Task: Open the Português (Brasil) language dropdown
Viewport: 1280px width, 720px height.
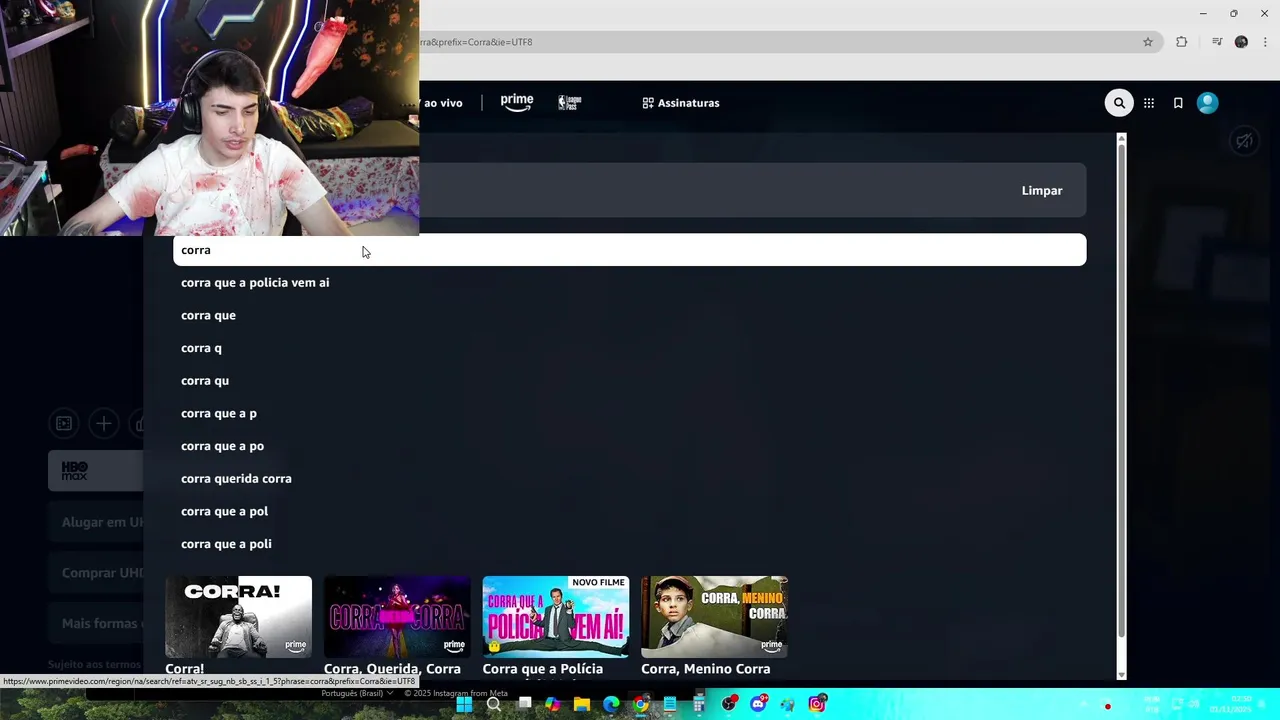Action: click(x=357, y=693)
